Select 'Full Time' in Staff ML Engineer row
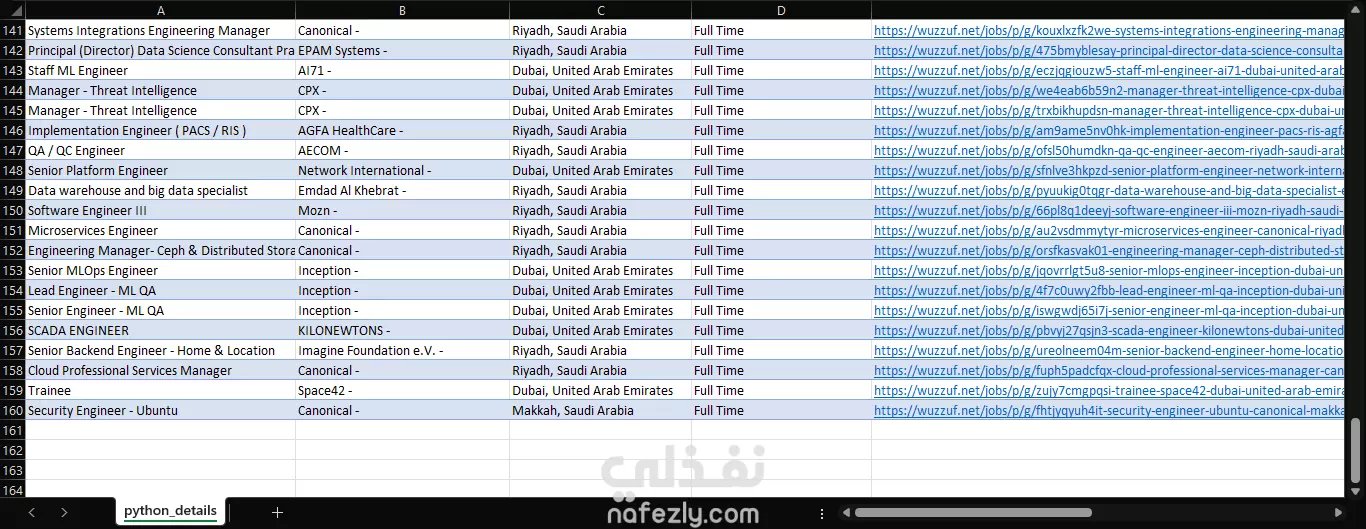Image resolution: width=1366 pixels, height=529 pixels. [781, 70]
